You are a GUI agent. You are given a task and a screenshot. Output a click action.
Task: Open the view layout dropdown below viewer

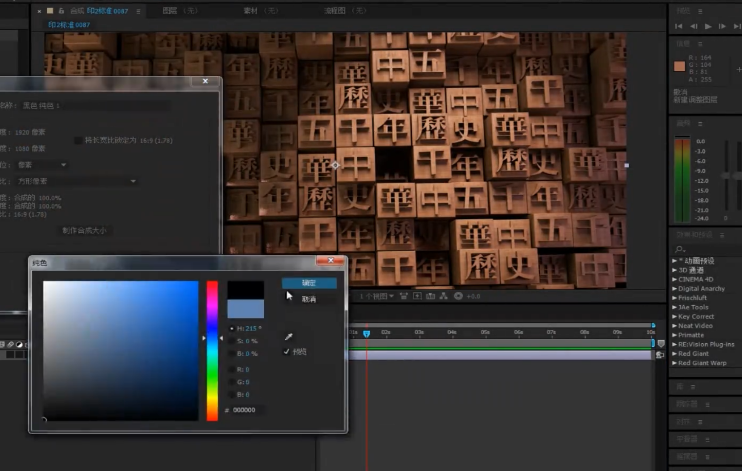(376, 296)
